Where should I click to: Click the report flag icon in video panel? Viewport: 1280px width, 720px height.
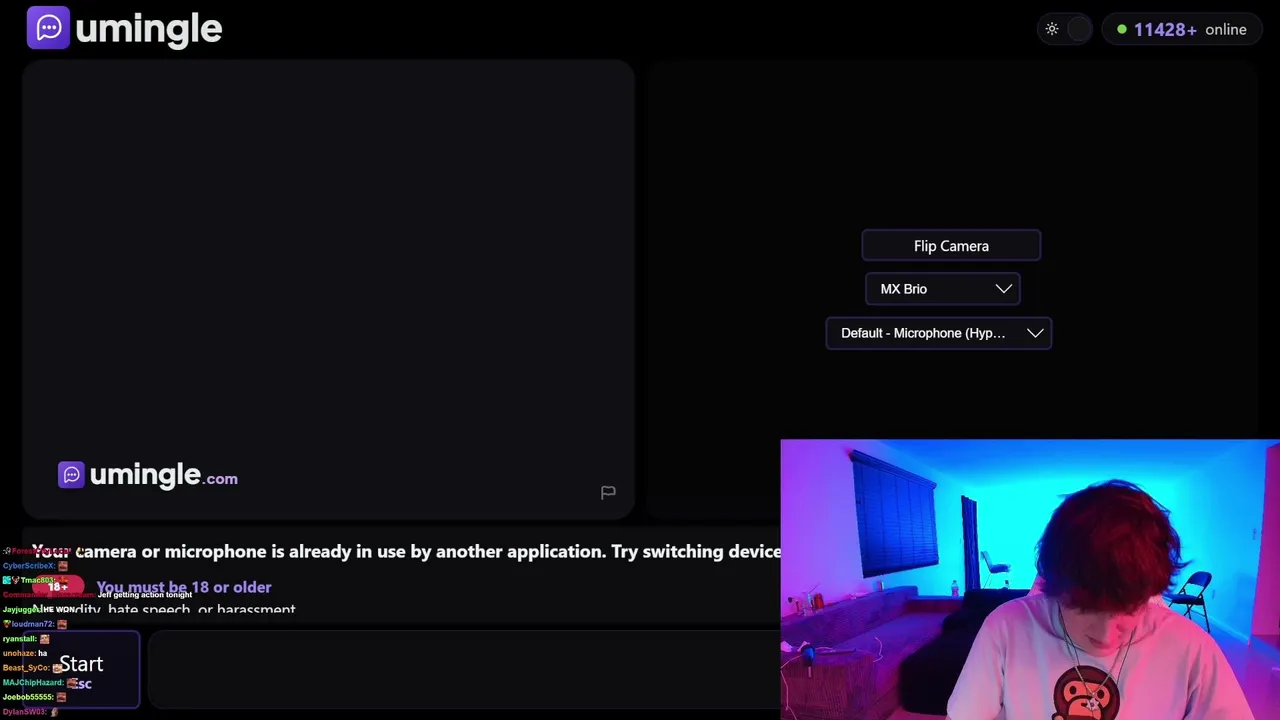608,492
